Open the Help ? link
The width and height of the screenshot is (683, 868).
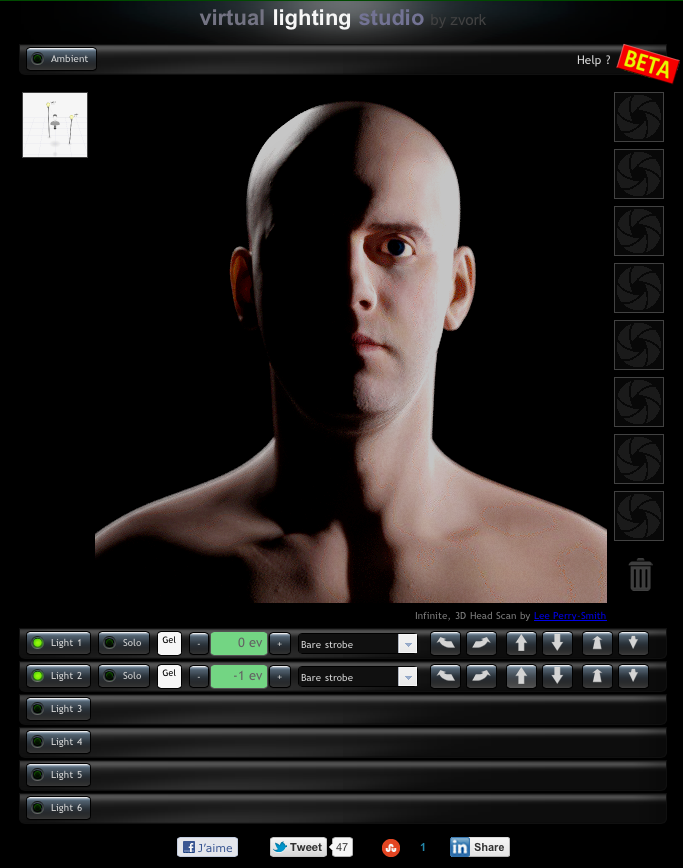pos(593,60)
